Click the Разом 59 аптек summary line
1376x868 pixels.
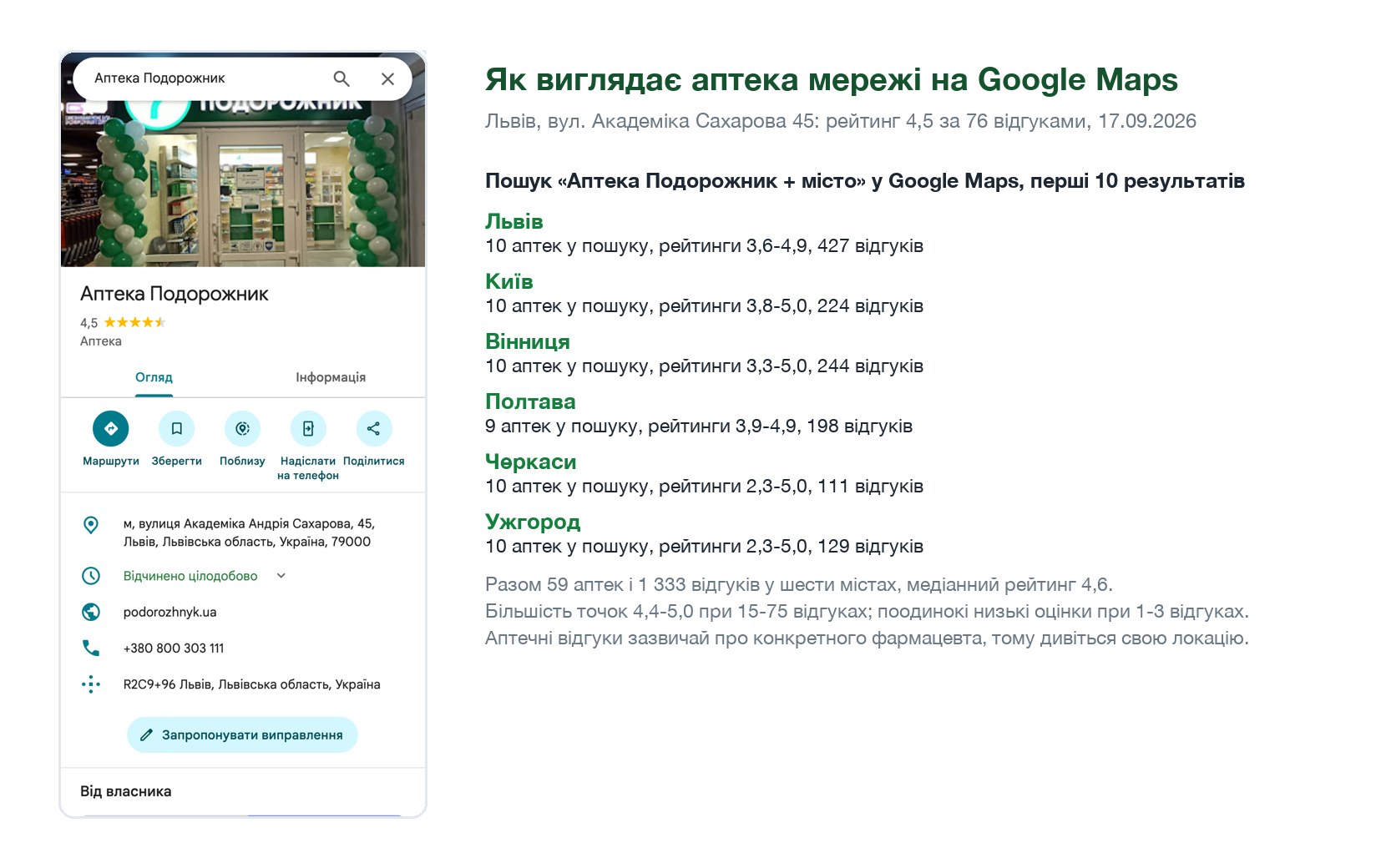(799, 584)
